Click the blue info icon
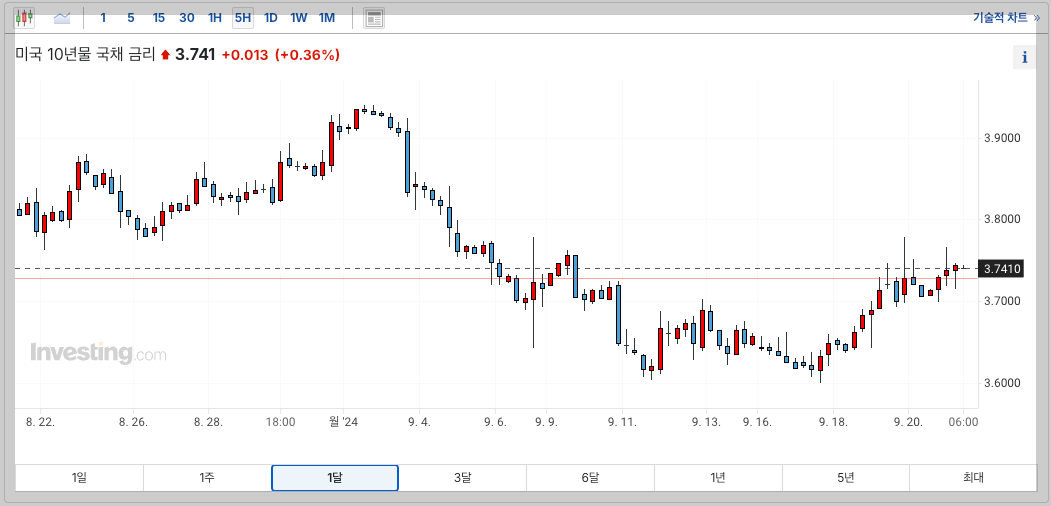The height and width of the screenshot is (506, 1051). pyautogui.click(x=1024, y=58)
